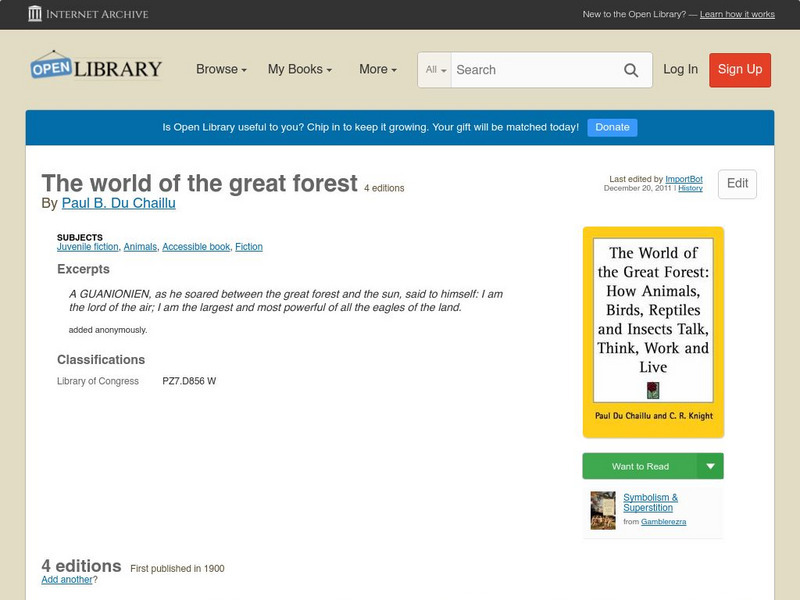Open the All search scope selector
Image resolution: width=800 pixels, height=600 pixels.
(x=438, y=70)
